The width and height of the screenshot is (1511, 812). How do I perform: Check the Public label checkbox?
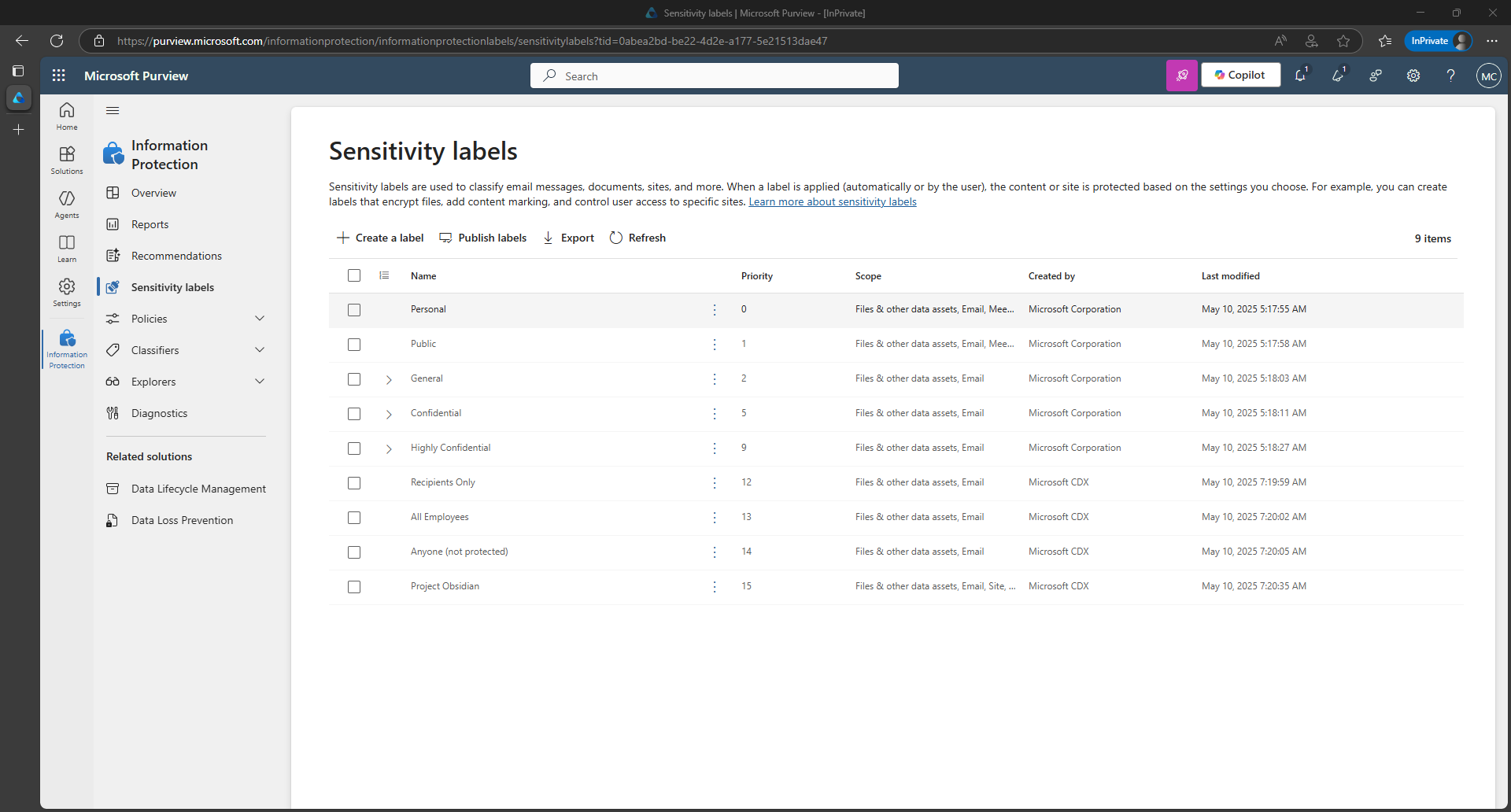pyautogui.click(x=354, y=345)
